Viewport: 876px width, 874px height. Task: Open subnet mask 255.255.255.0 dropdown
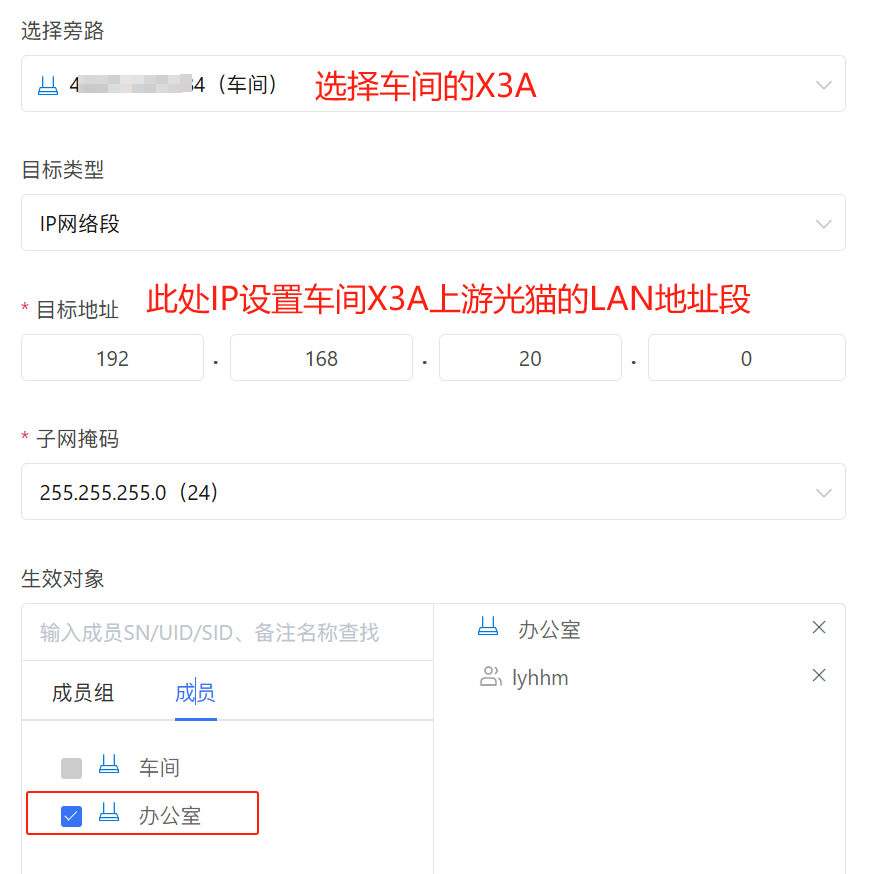pyautogui.click(x=823, y=492)
